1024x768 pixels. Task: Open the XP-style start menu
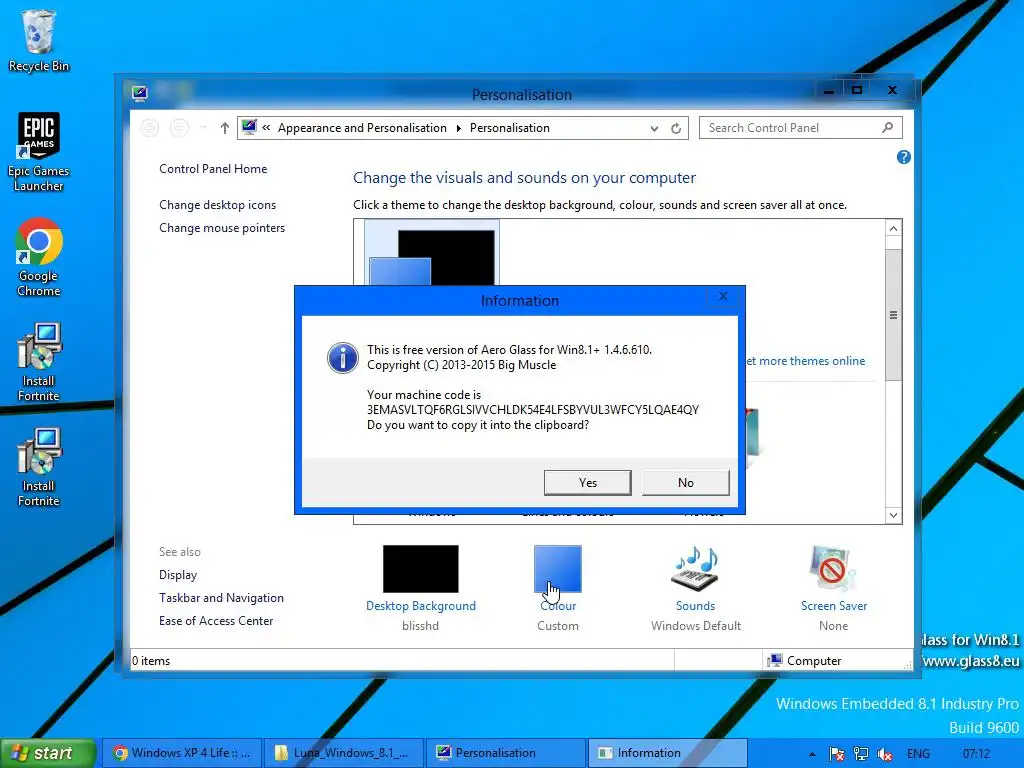coord(48,753)
